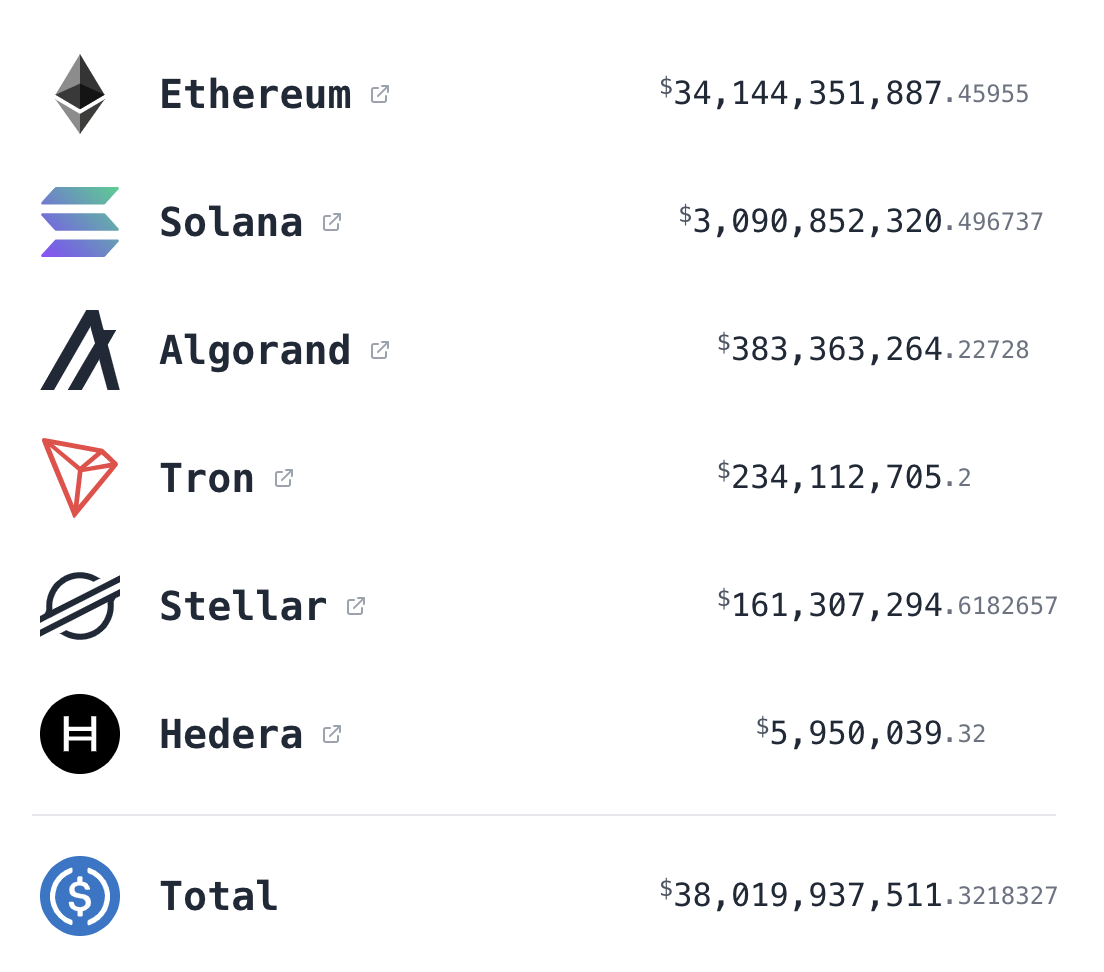Click the Algorand logo
The width and height of the screenshot is (1104, 972).
[x=80, y=350]
